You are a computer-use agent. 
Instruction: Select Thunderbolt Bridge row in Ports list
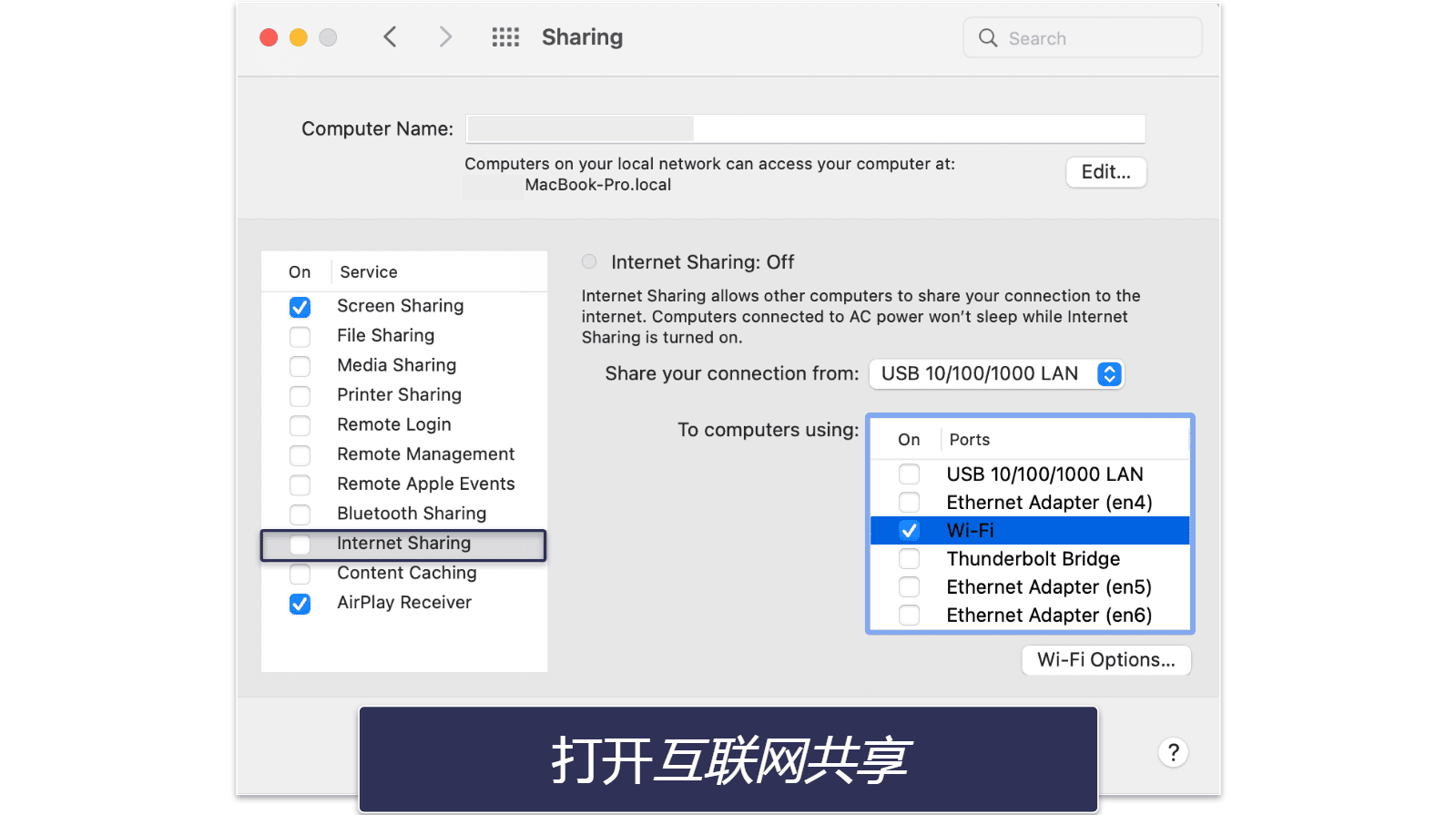click(x=1030, y=558)
